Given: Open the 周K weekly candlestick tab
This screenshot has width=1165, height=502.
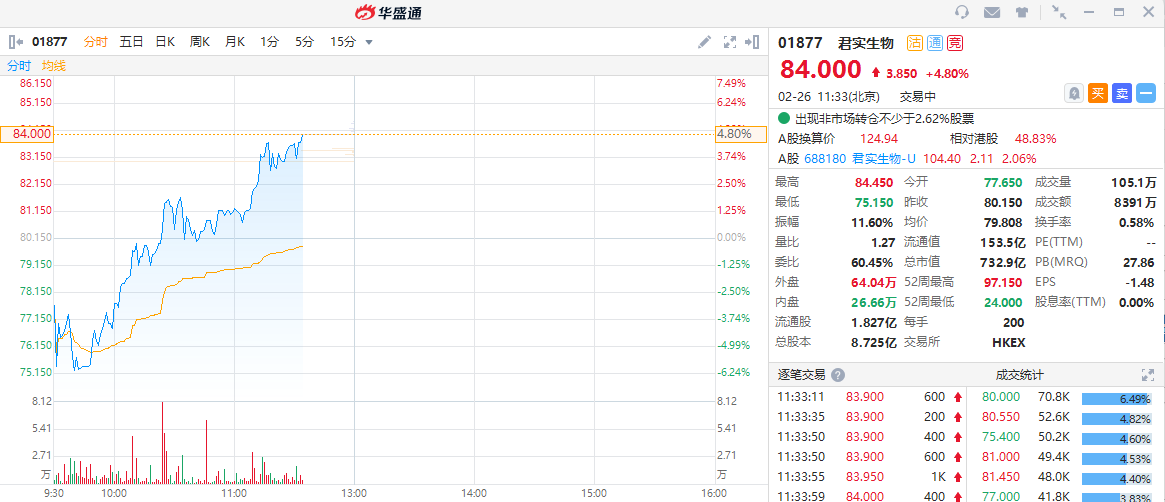Looking at the screenshot, I should pos(200,42).
